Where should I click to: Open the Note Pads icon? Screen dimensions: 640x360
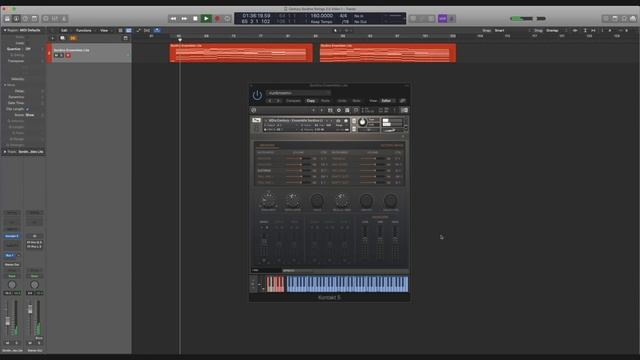point(615,18)
